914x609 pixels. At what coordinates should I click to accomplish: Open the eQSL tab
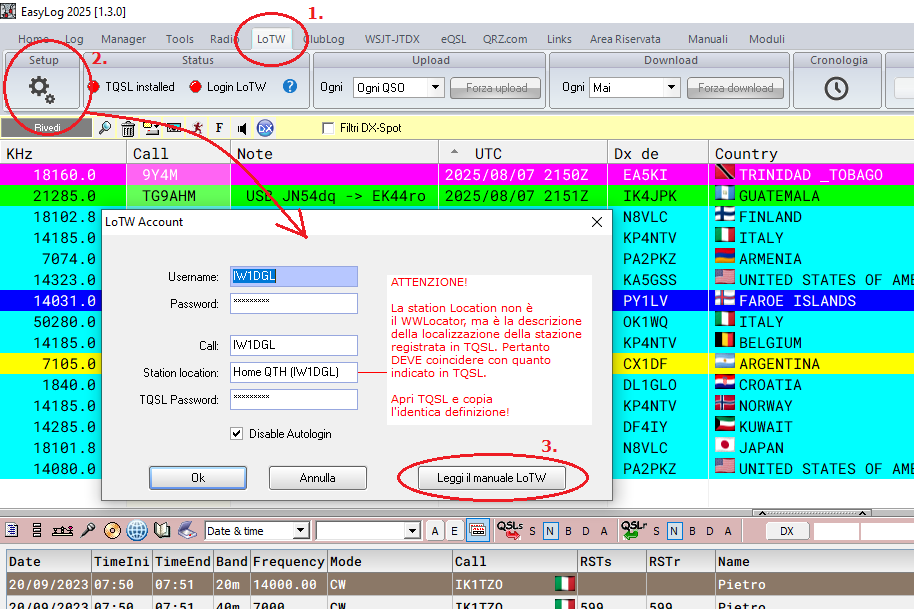(x=453, y=39)
